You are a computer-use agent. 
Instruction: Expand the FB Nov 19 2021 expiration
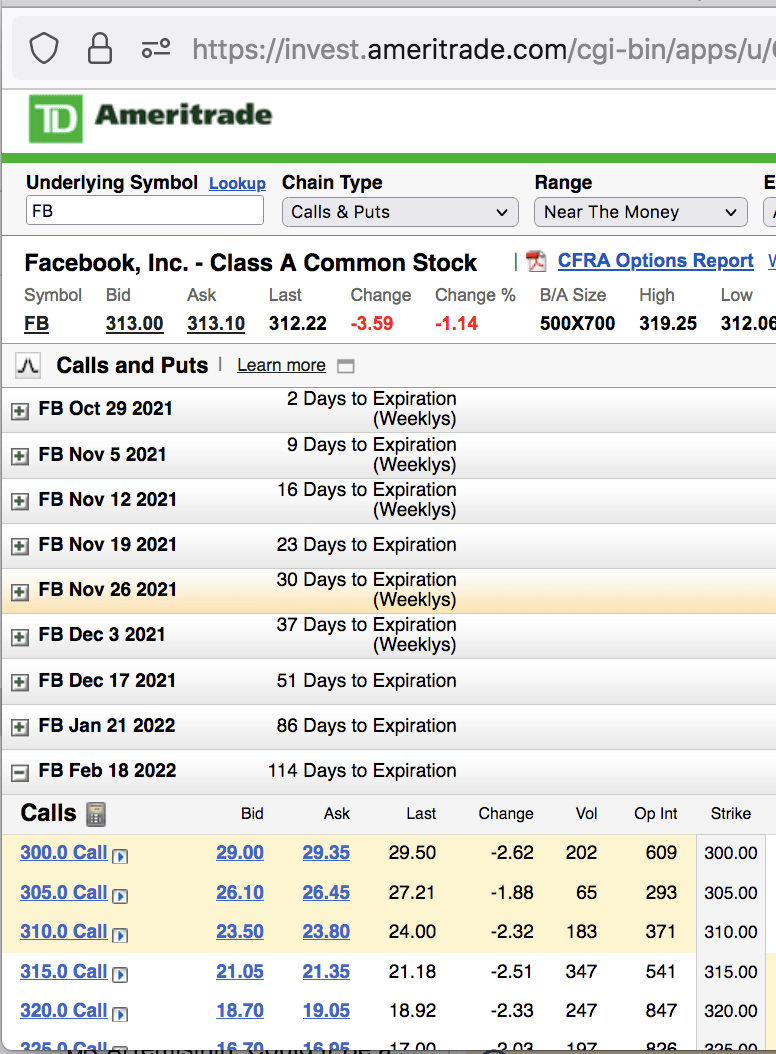20,546
